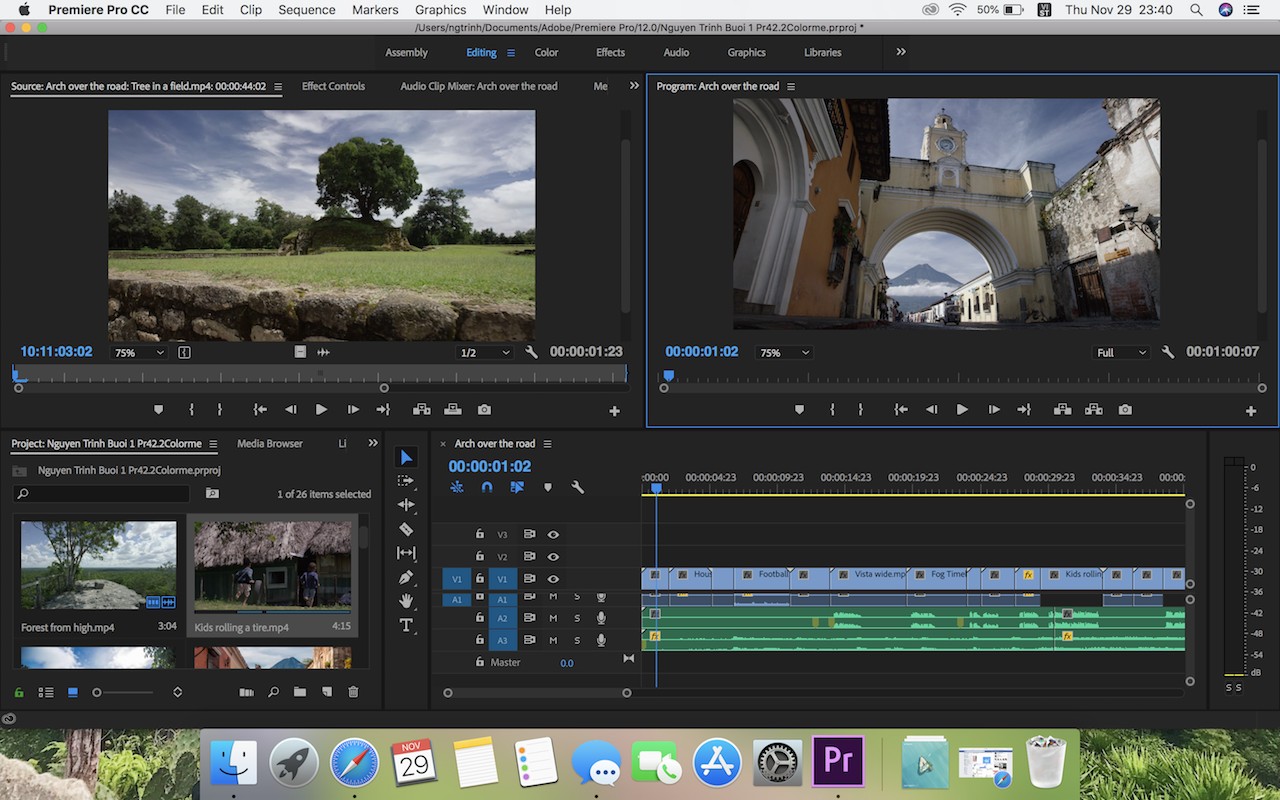Open Program playback resolution Full dropdown
The image size is (1280, 800).
1121,352
